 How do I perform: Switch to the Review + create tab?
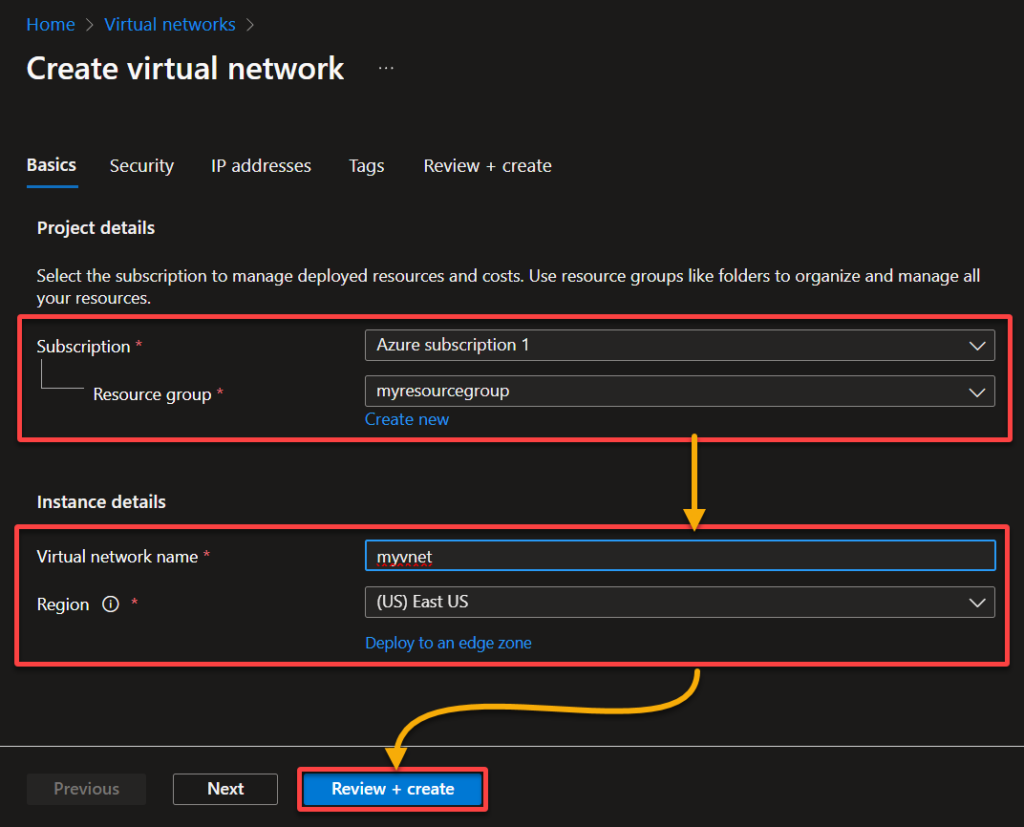pos(487,166)
